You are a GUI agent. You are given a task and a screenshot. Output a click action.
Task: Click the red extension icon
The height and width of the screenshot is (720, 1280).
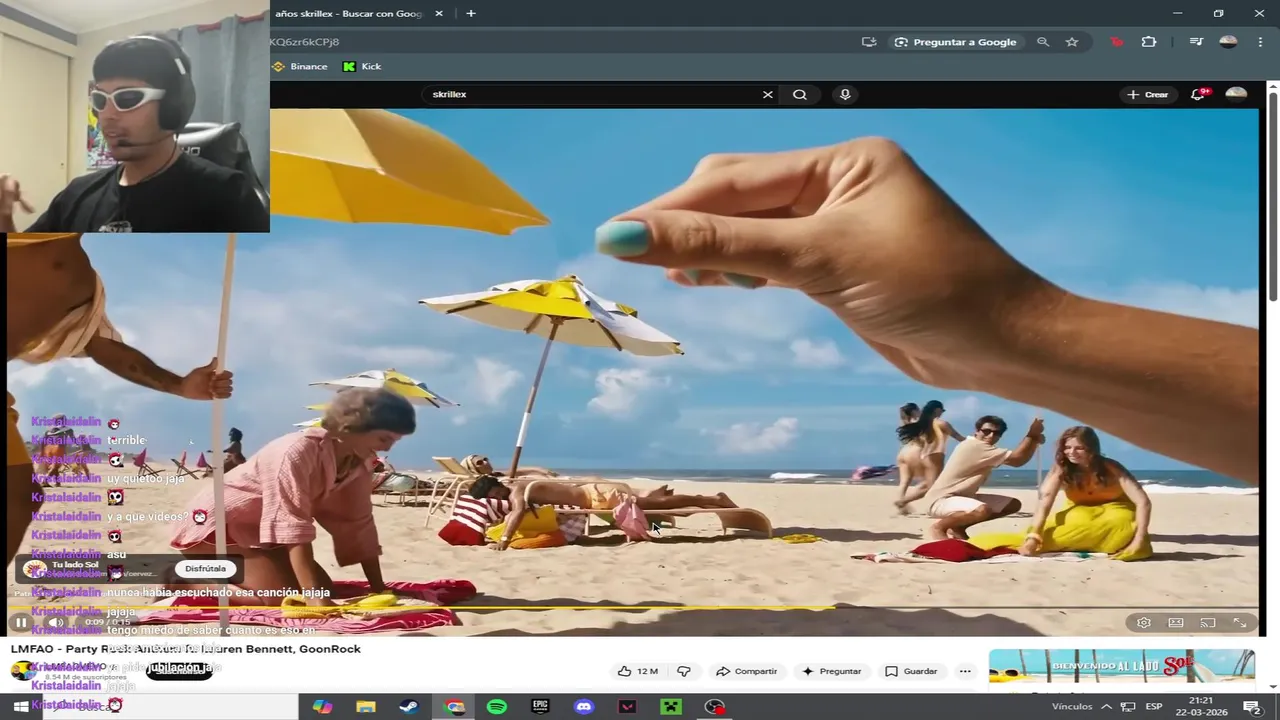pyautogui.click(x=1117, y=42)
